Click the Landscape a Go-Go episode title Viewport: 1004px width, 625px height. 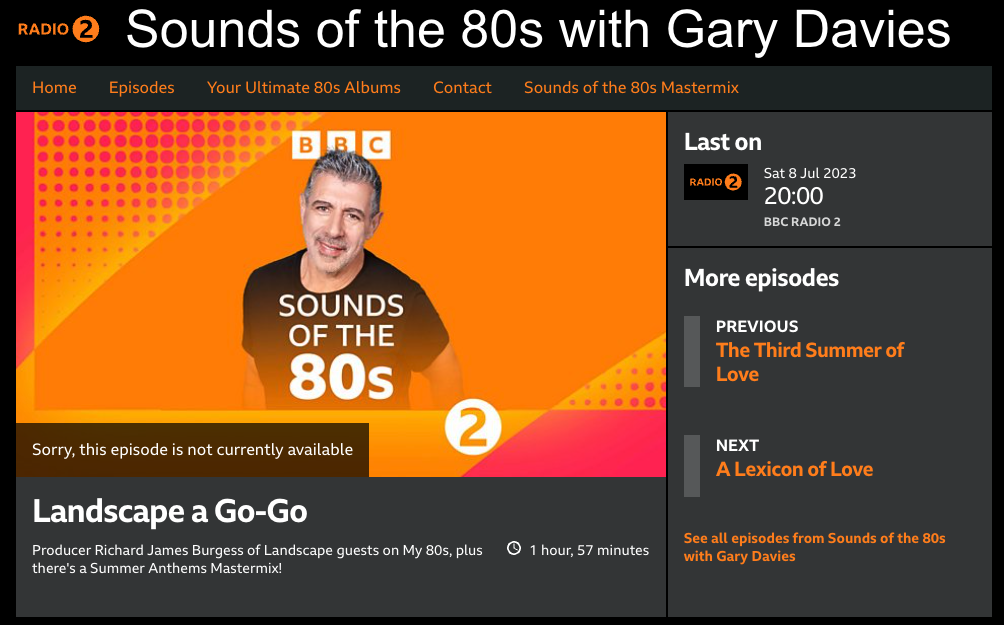(170, 511)
